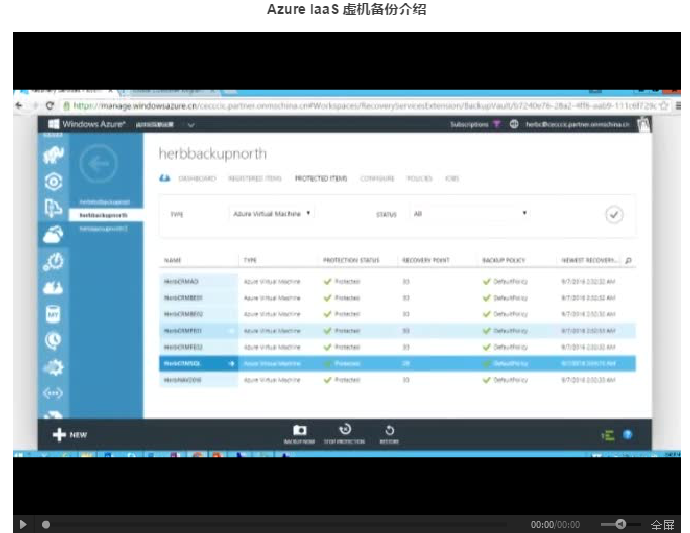Select the HerbNAV2016 row name
690x533 pixels.
183,380
